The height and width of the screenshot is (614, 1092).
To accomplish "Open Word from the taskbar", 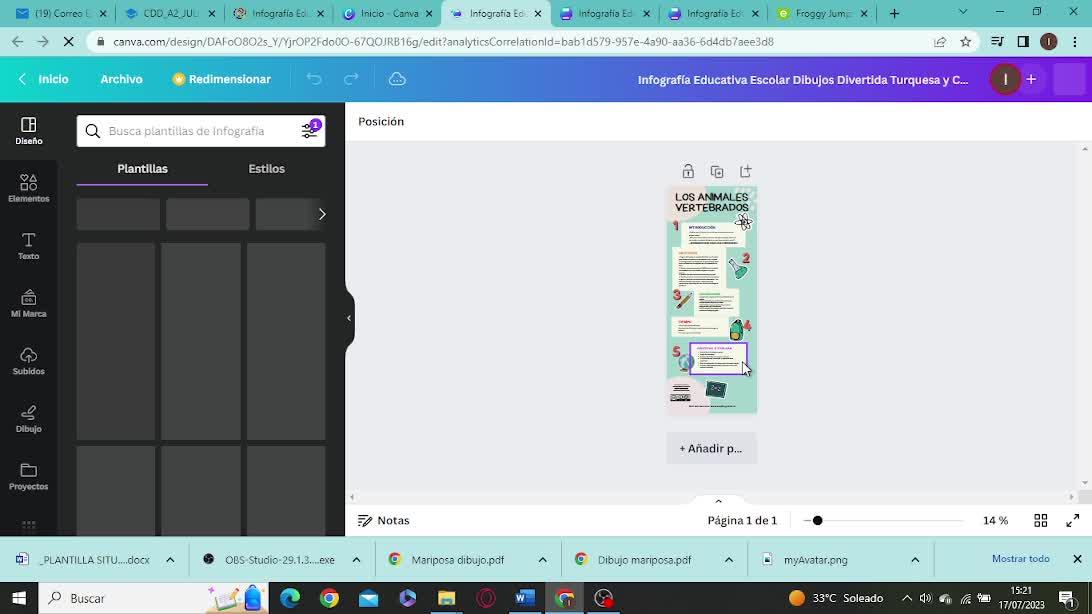I will click(x=524, y=598).
